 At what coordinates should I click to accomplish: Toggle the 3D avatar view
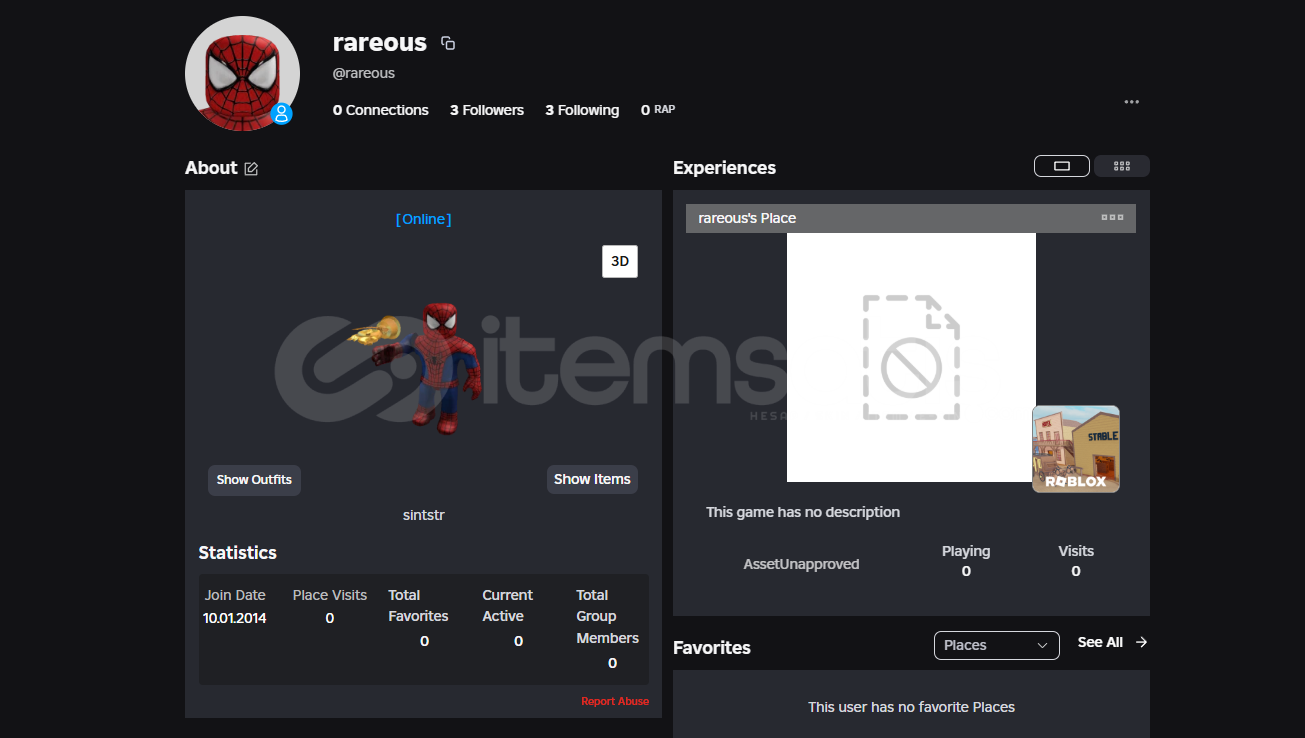(x=620, y=261)
